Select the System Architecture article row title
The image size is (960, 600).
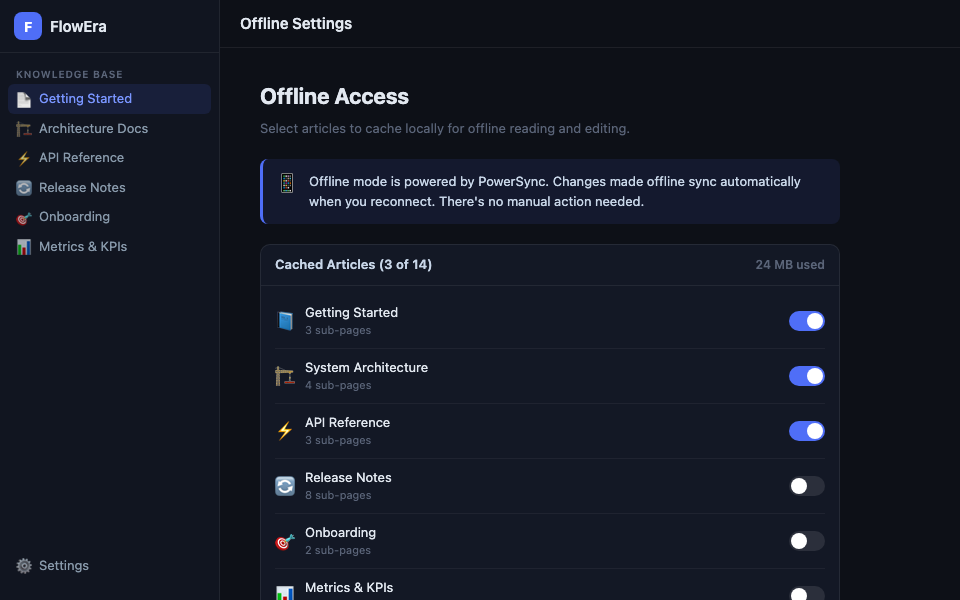tap(366, 368)
